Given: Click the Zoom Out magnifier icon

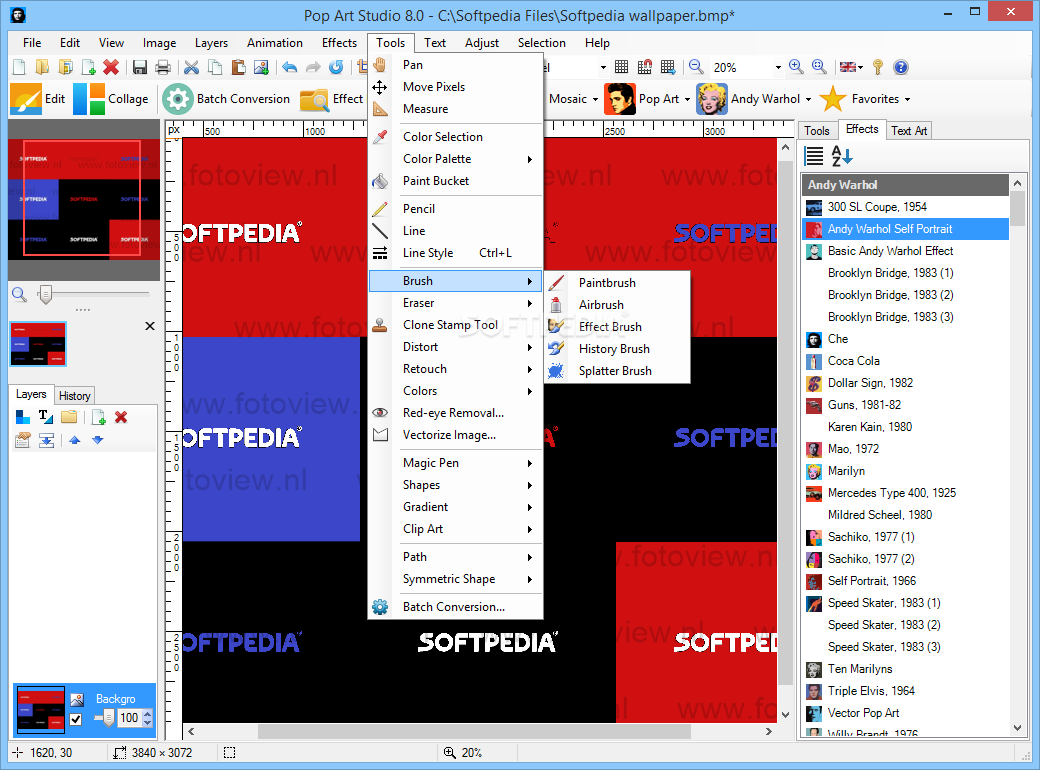Looking at the screenshot, I should 696,67.
